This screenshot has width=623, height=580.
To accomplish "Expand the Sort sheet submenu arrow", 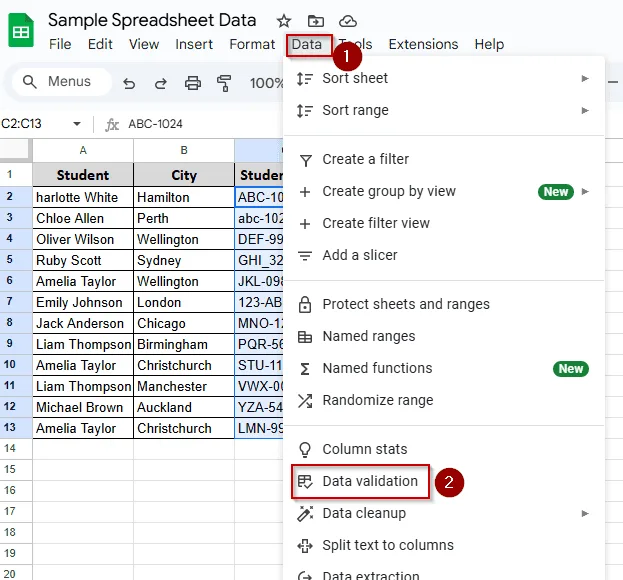I will coord(585,78).
